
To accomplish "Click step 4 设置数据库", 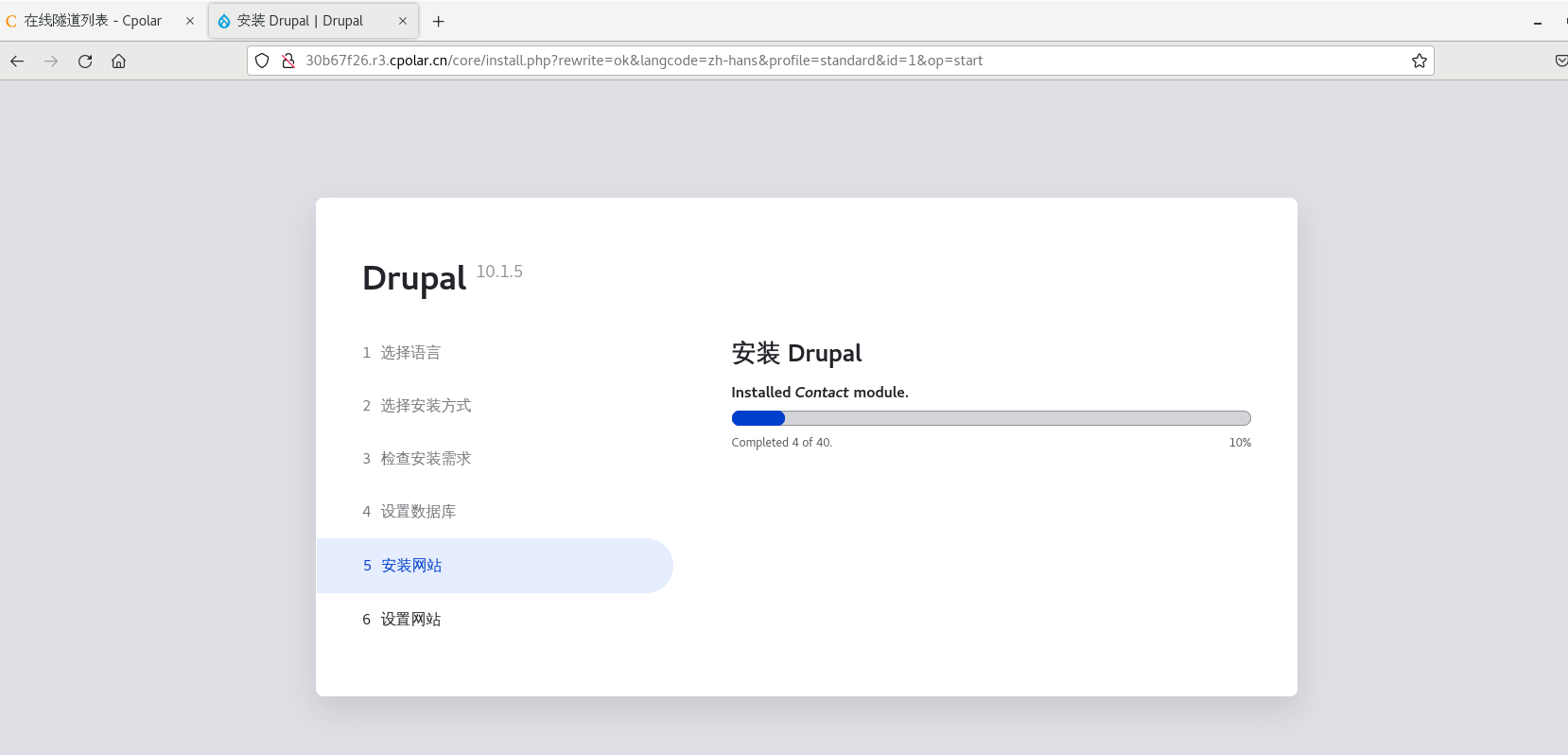I will tap(409, 512).
